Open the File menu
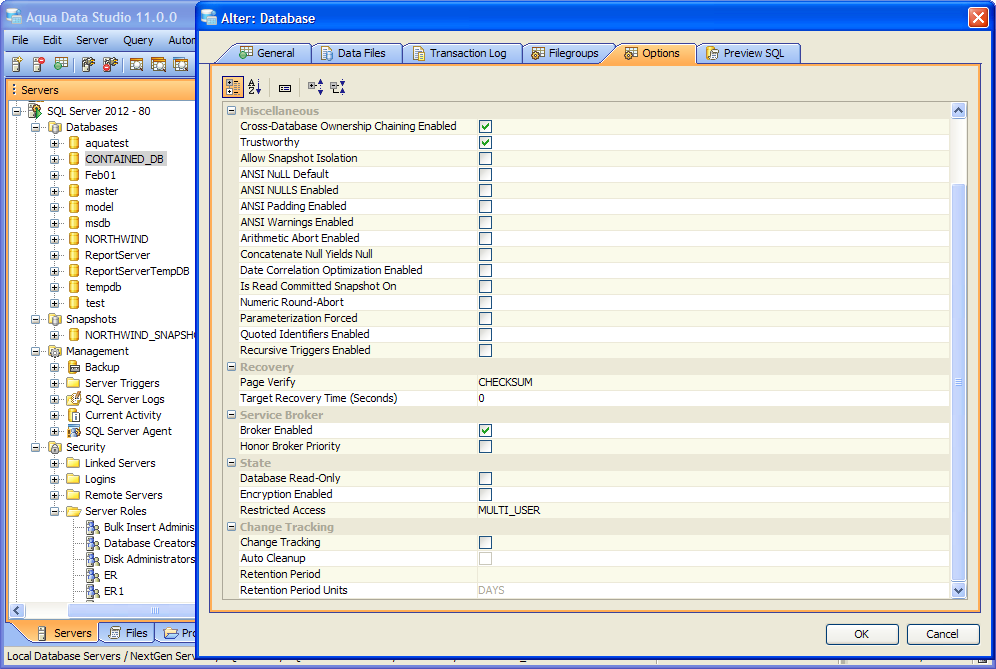 [x=20, y=40]
